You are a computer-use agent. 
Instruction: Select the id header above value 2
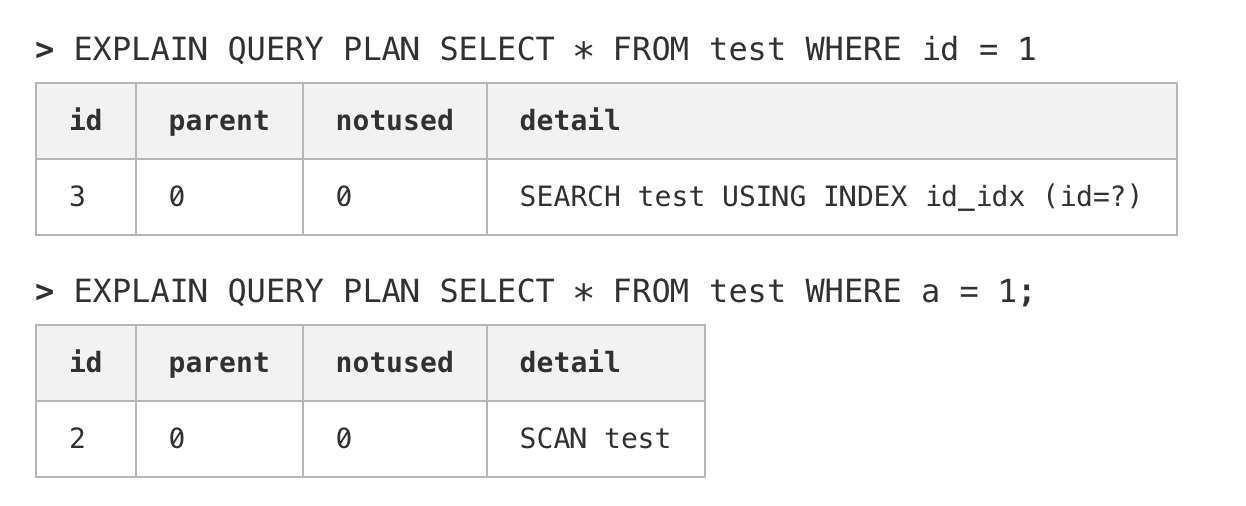pos(86,363)
